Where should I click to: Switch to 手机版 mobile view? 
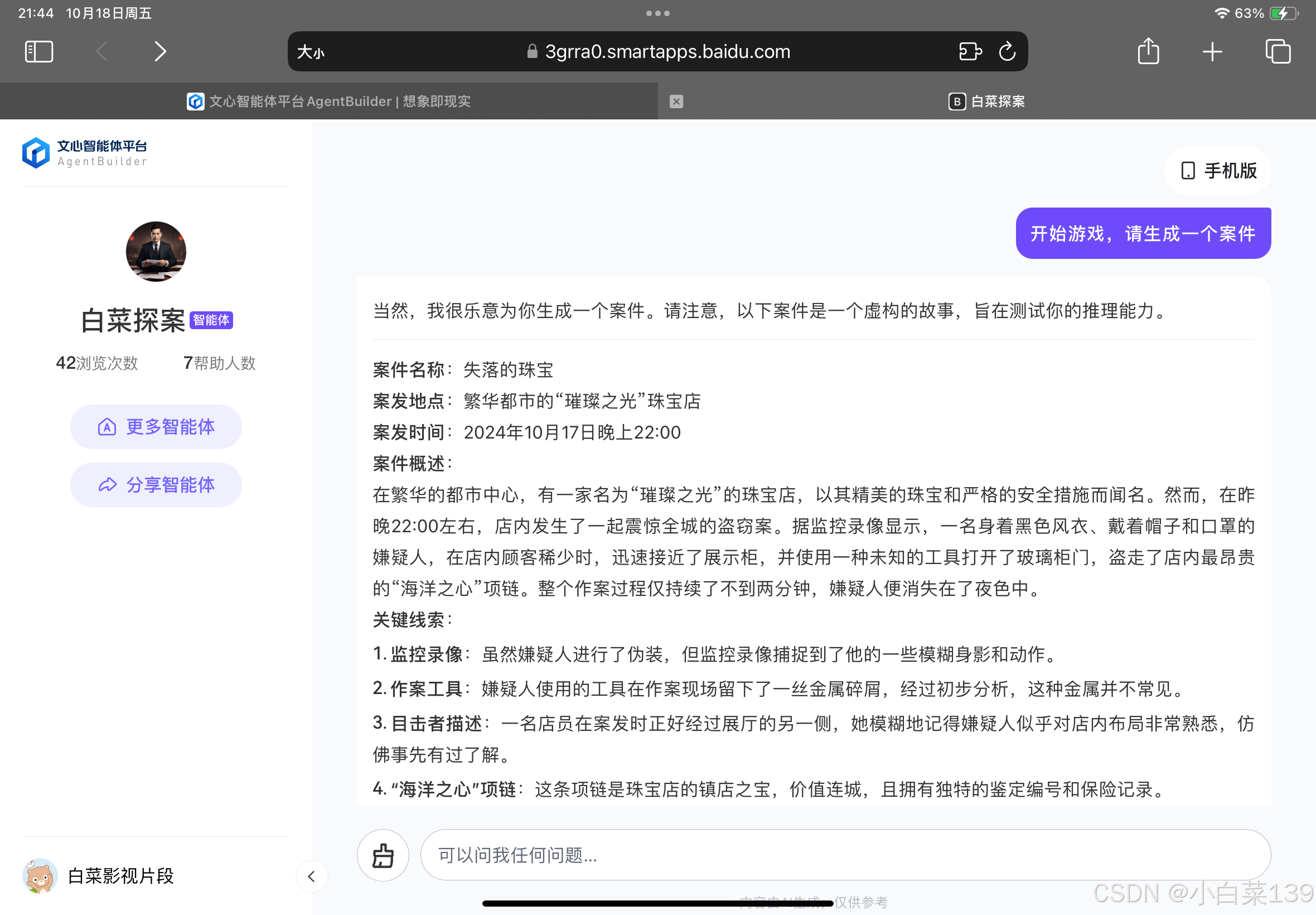[1218, 171]
